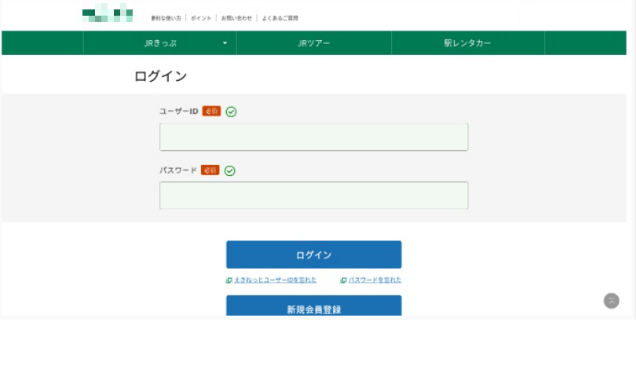Click the green checkmark next to ユーザーID
Viewport: 636px width, 370px height.
tap(231, 112)
